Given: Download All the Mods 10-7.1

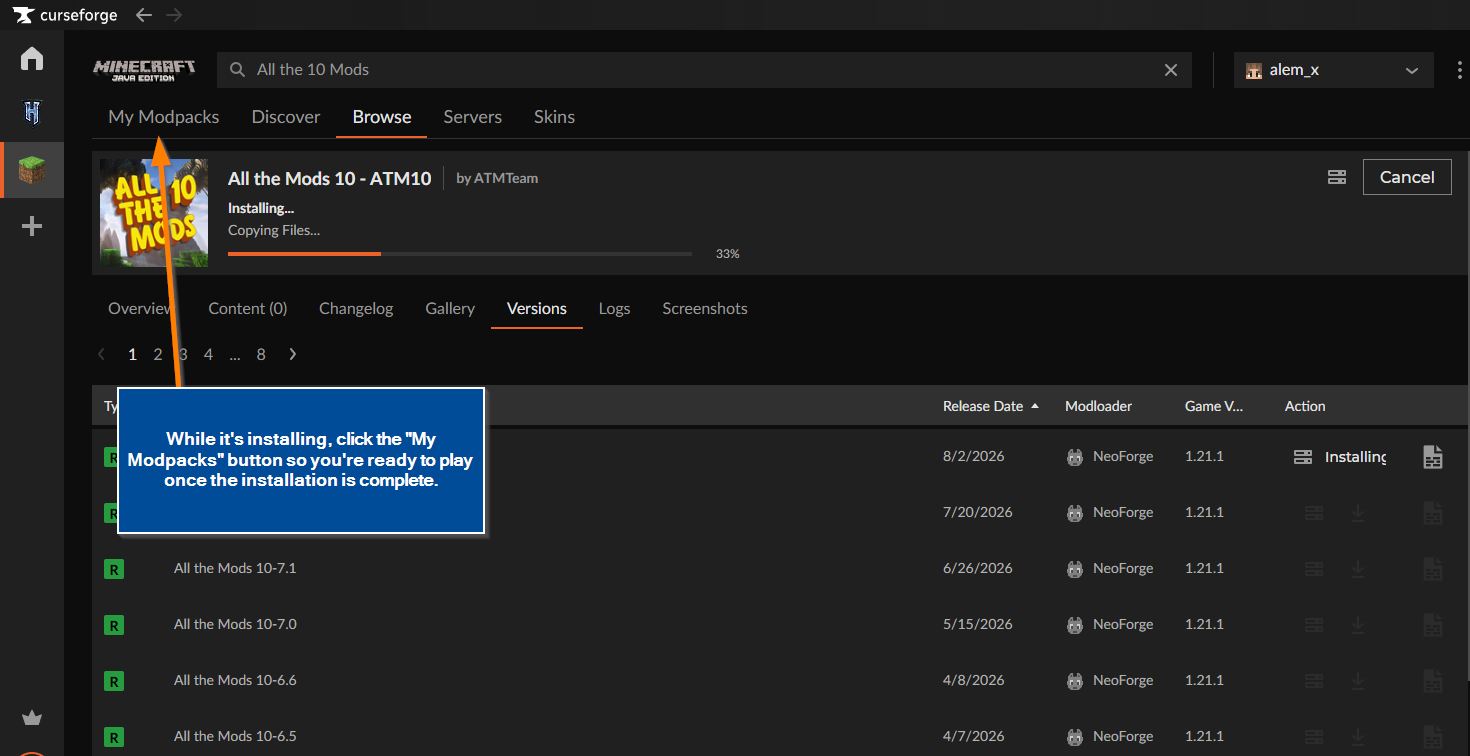Looking at the screenshot, I should [x=1358, y=569].
